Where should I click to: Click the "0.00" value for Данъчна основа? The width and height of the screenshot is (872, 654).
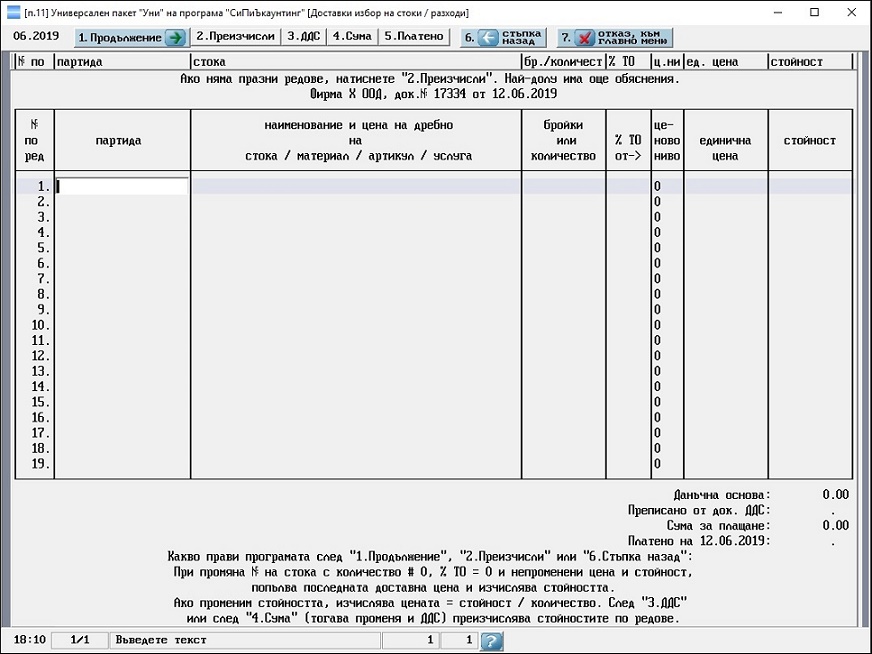(x=836, y=495)
